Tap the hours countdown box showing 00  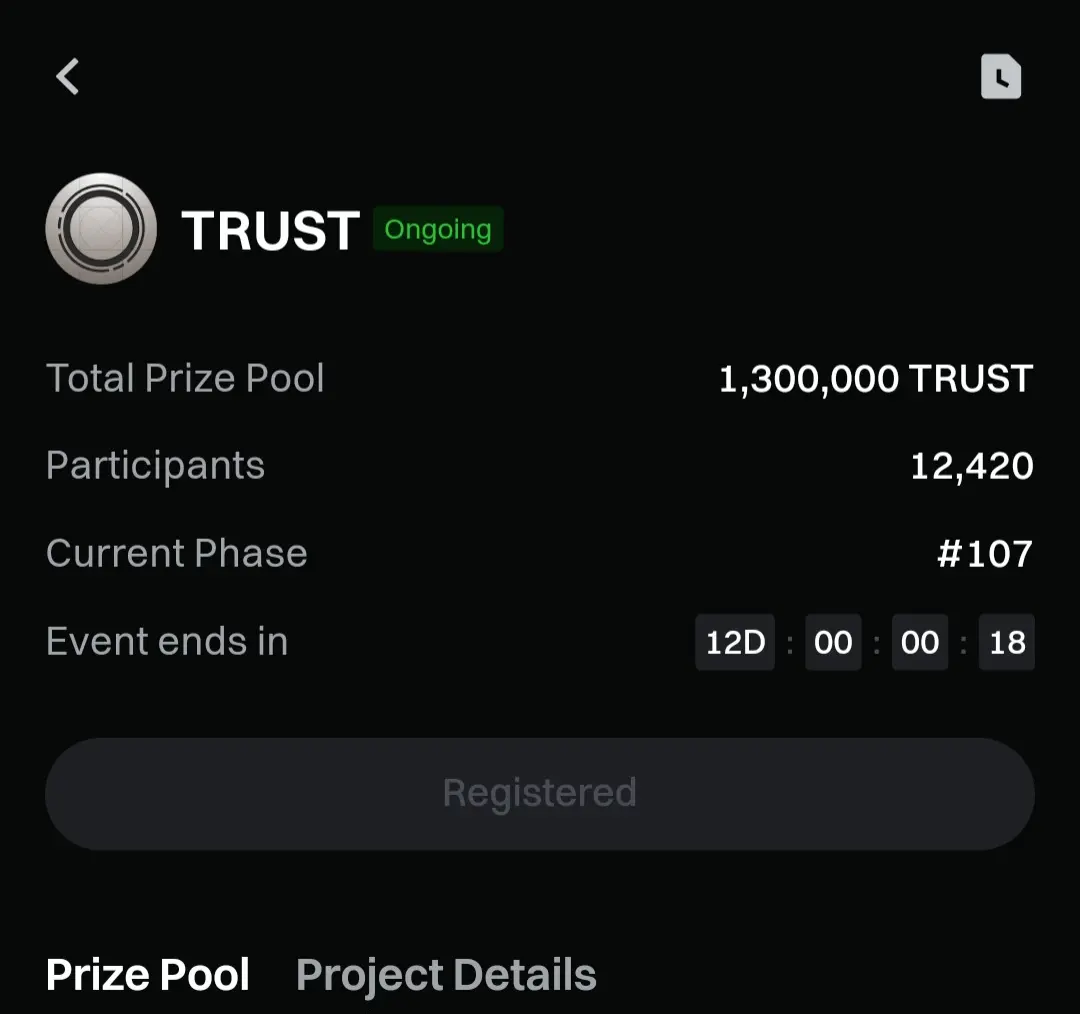point(833,642)
